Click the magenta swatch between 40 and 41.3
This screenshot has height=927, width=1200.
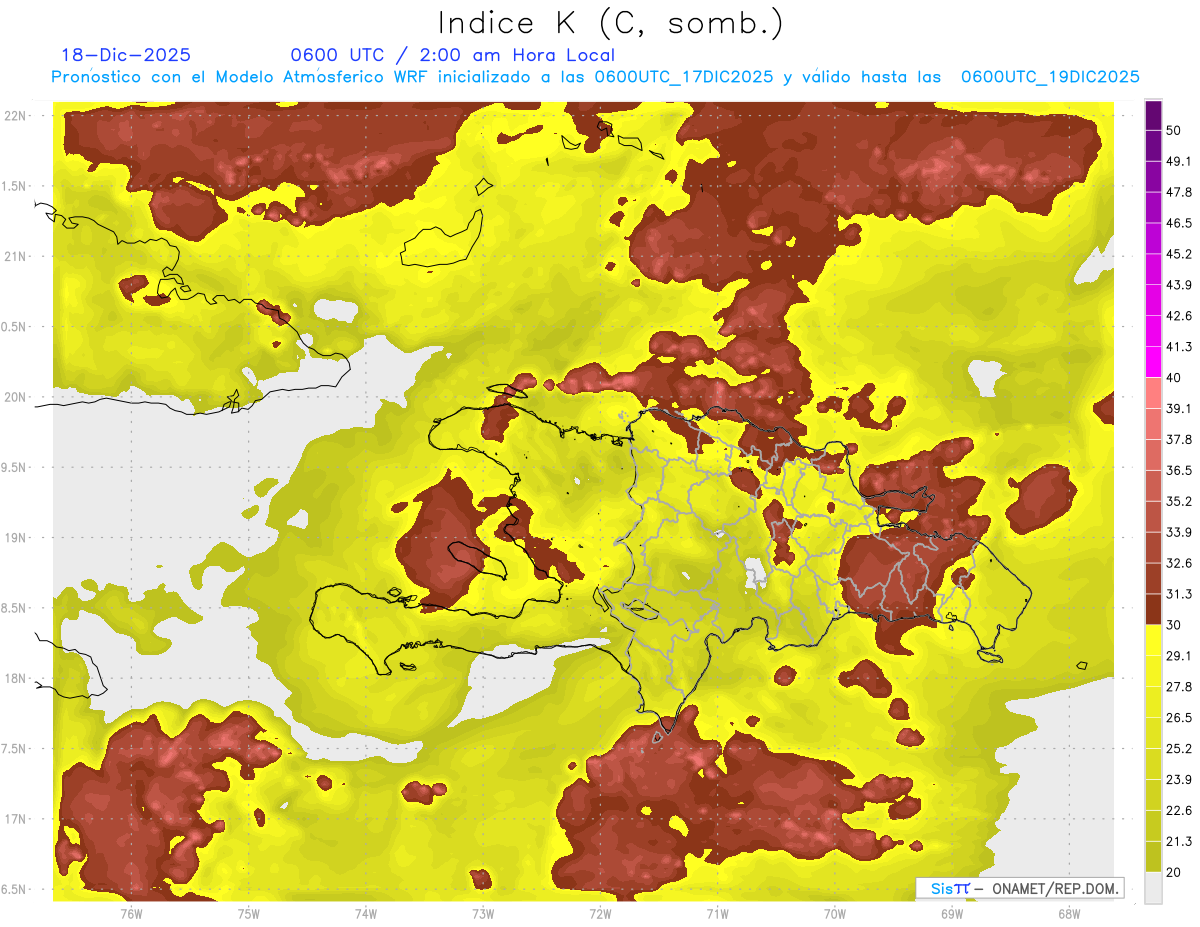coord(1154,362)
